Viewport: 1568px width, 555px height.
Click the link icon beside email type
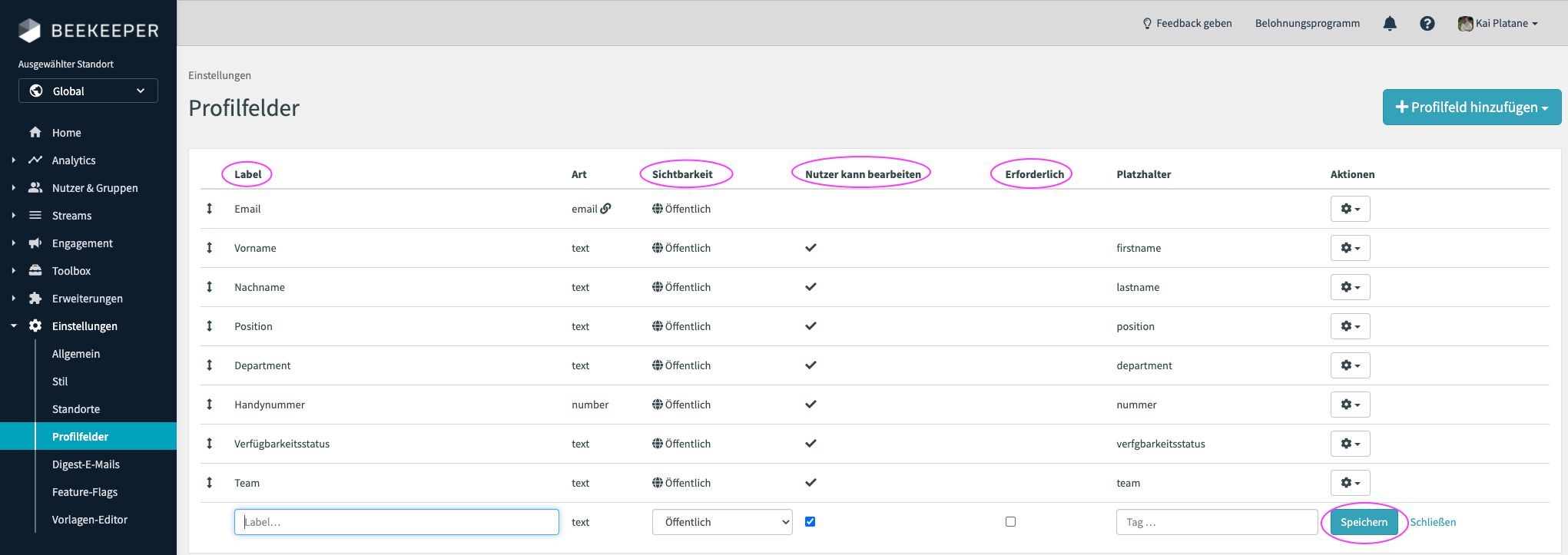(x=606, y=208)
